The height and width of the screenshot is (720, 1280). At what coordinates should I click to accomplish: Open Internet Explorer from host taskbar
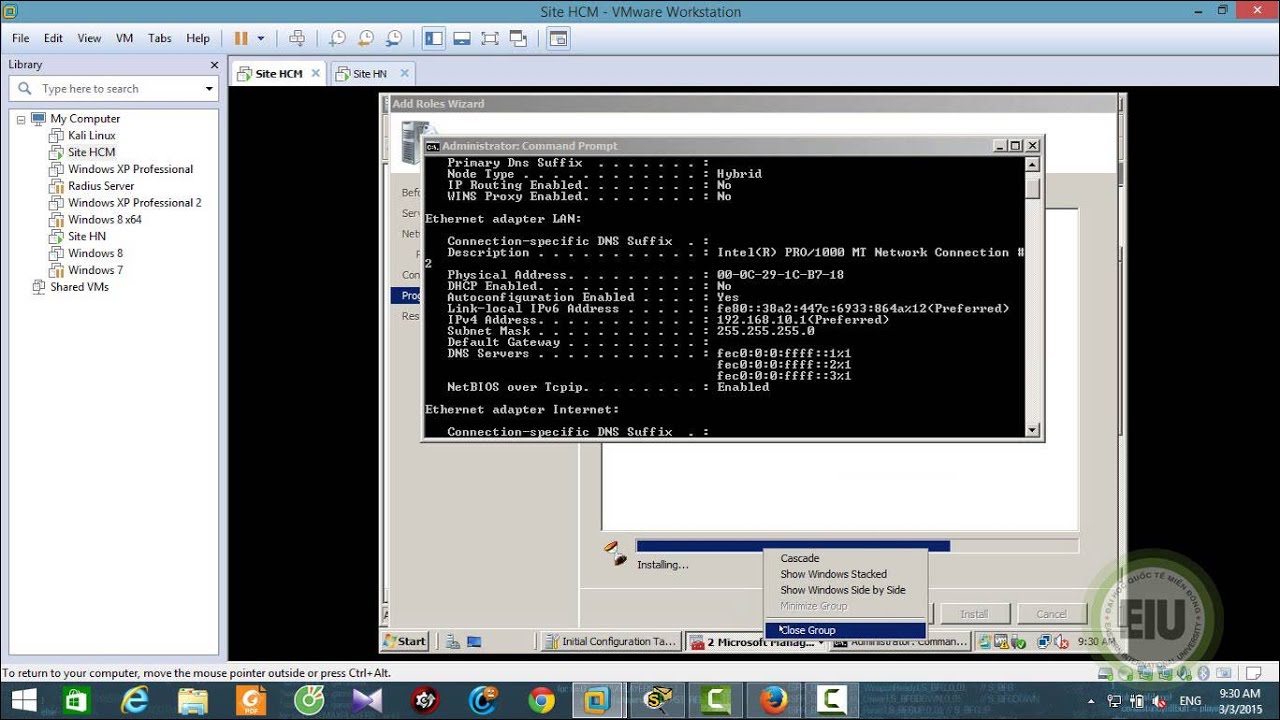click(133, 700)
